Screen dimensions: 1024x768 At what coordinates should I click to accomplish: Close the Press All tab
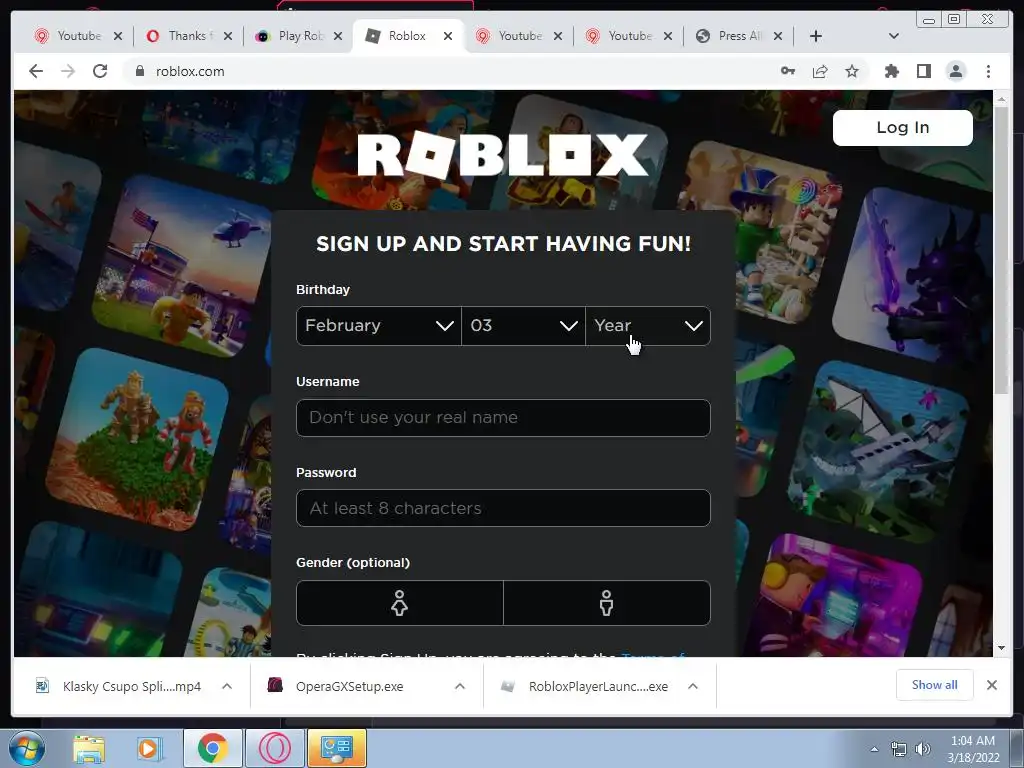pos(778,36)
